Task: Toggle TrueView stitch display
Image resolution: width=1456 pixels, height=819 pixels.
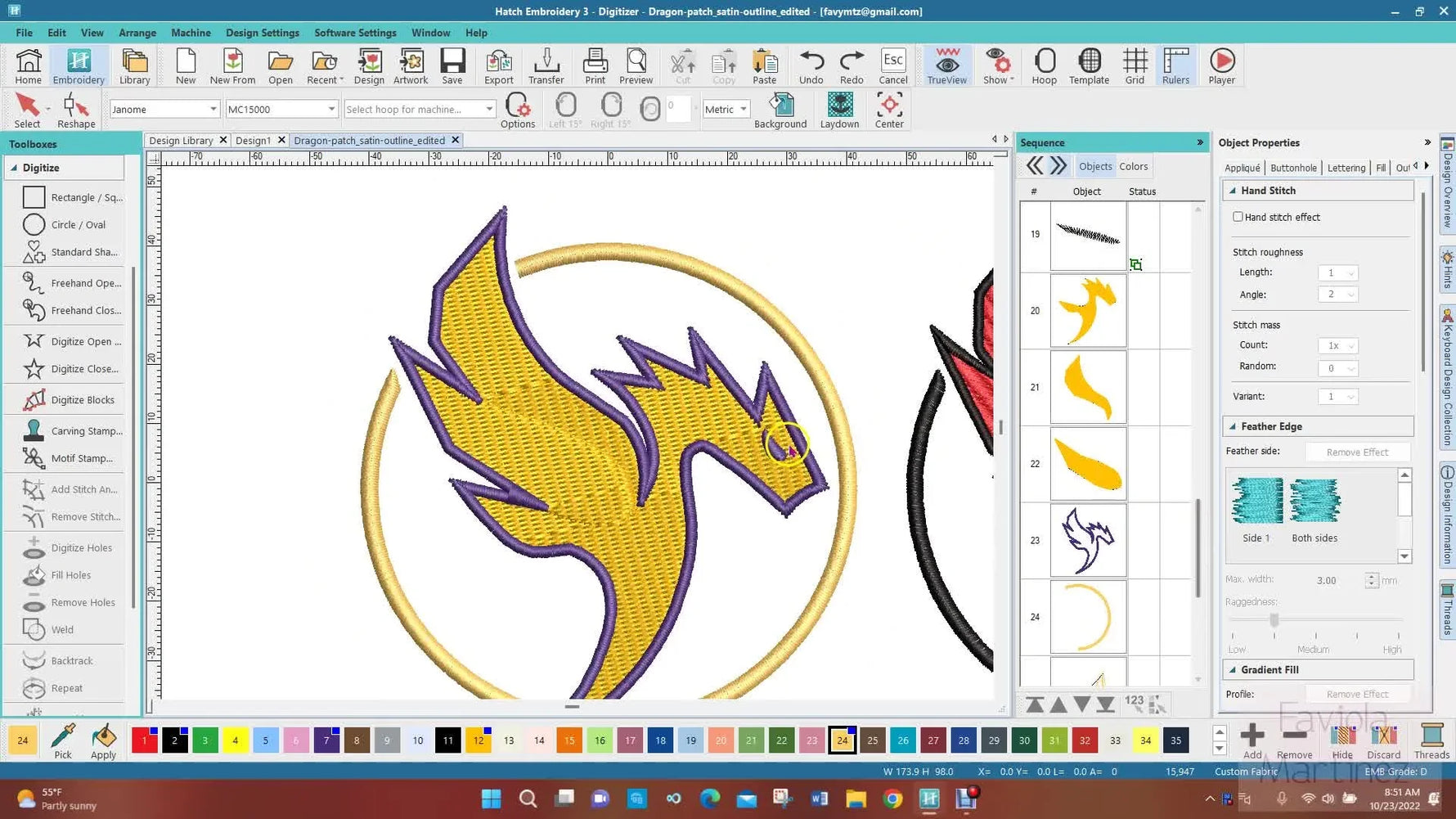Action: (946, 65)
